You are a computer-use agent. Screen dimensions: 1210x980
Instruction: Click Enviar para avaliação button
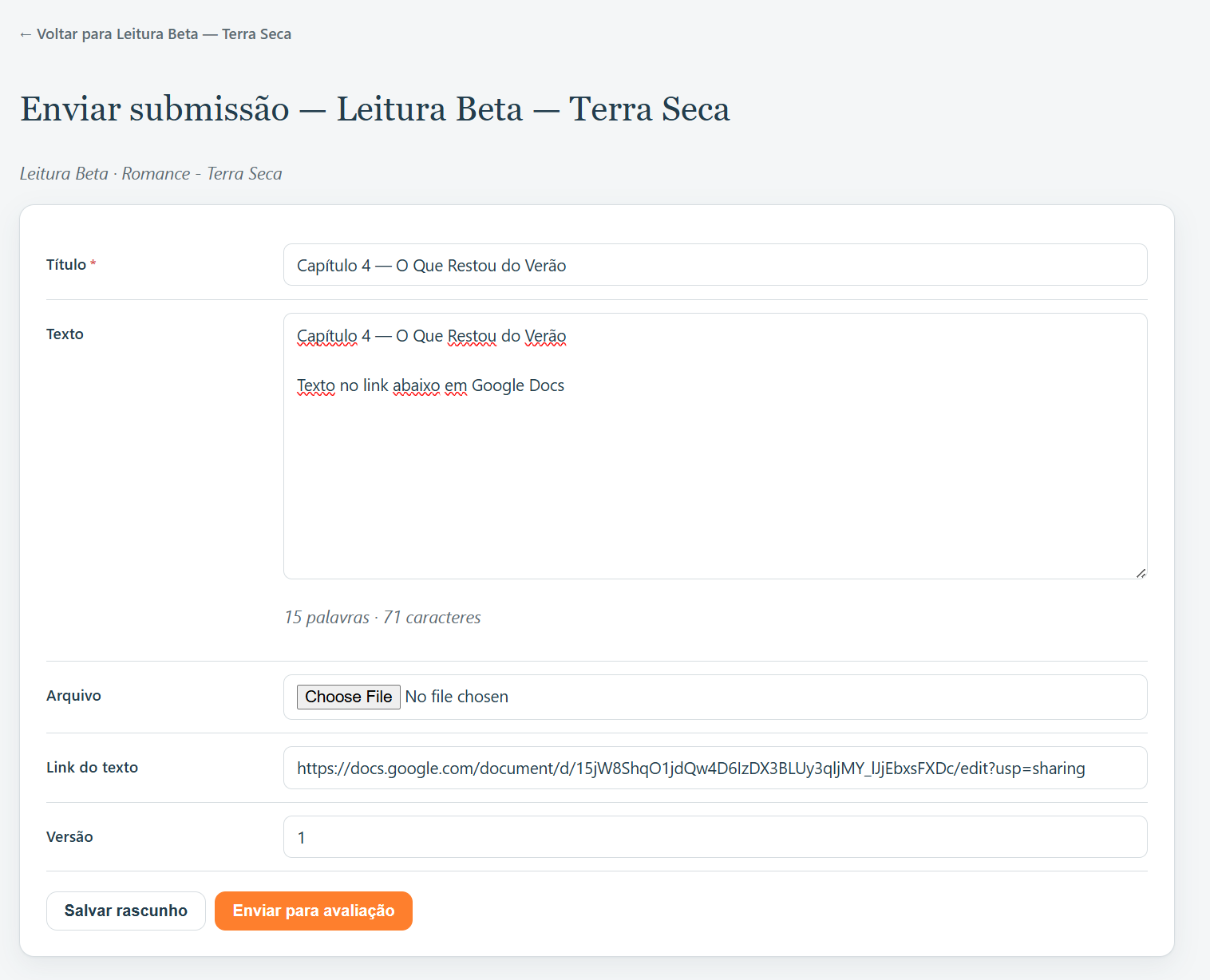314,911
